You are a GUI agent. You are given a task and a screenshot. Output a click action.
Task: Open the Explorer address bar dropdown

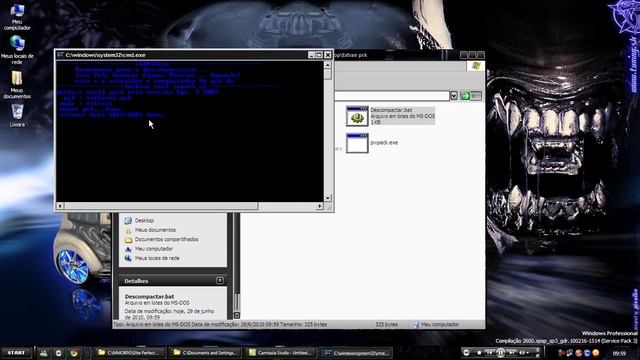tap(454, 96)
